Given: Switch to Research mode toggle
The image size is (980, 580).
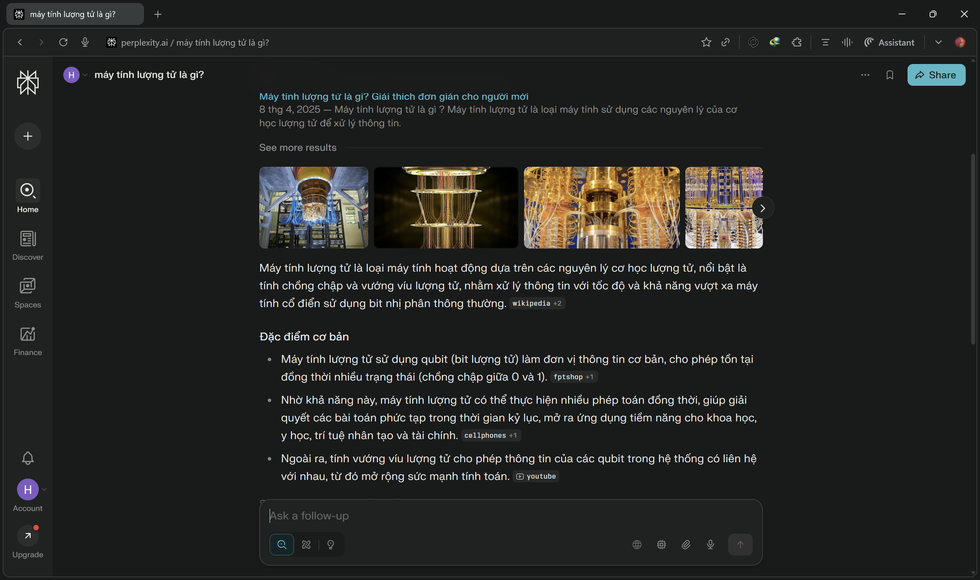Looking at the screenshot, I should point(306,545).
